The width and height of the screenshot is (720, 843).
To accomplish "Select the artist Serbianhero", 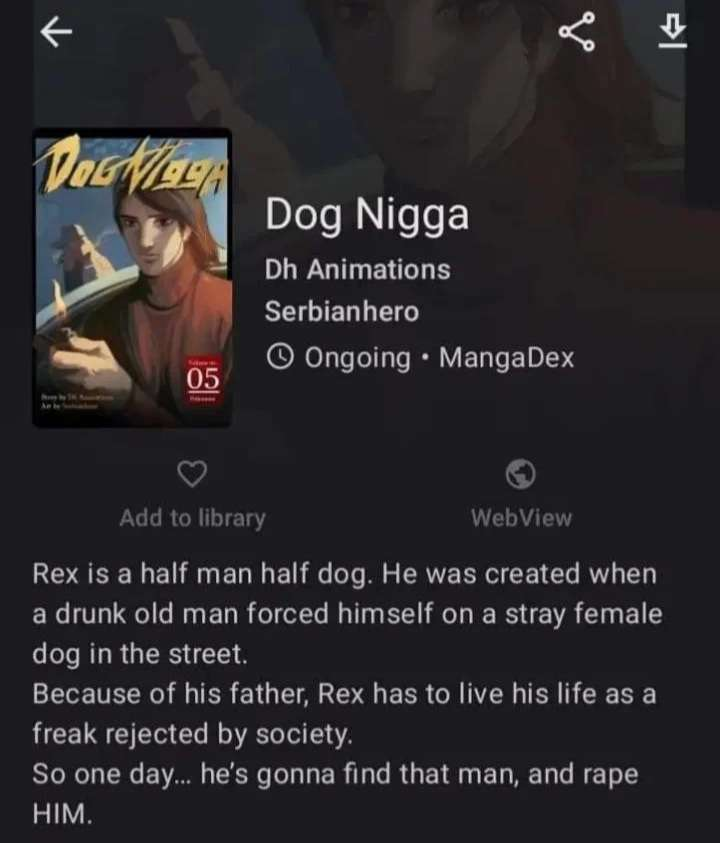I will [341, 311].
